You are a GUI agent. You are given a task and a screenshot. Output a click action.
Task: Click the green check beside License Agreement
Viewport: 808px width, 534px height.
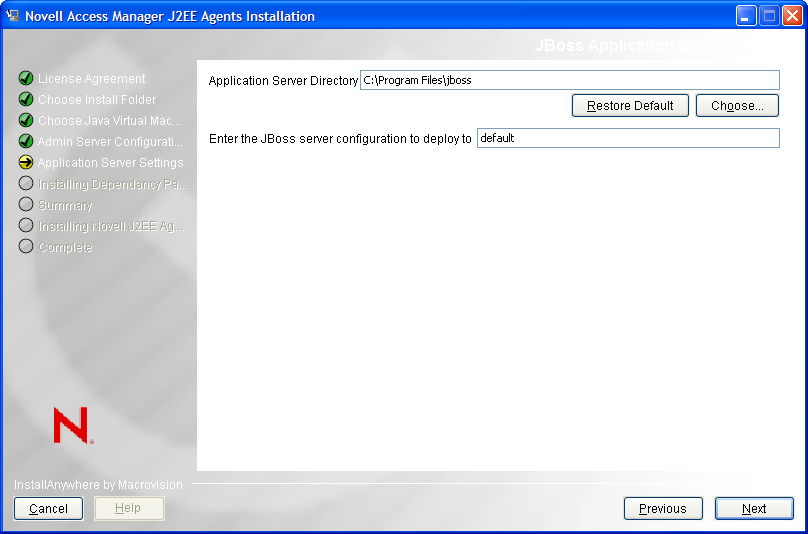26,78
